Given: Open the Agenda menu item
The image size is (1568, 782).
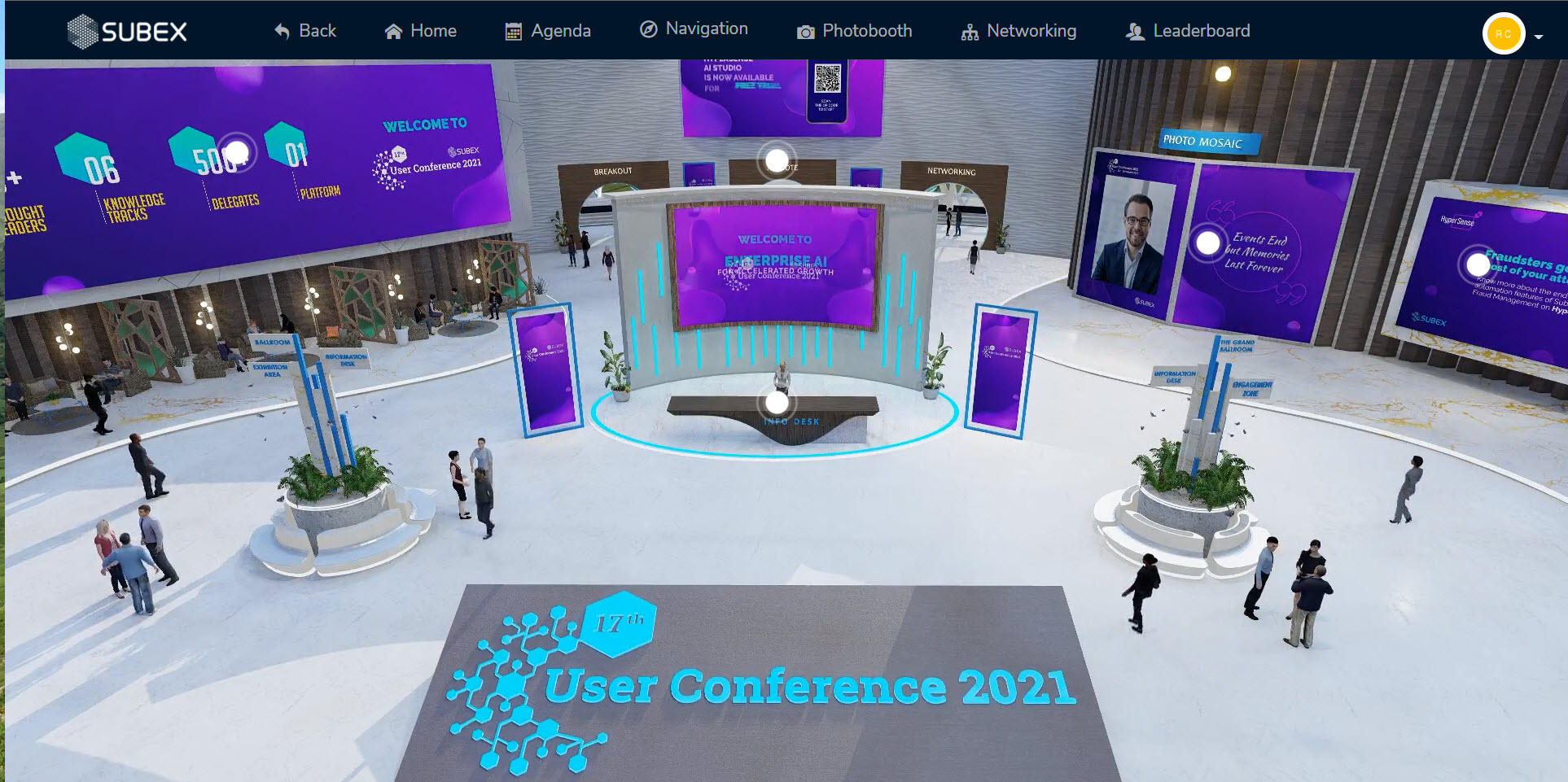Looking at the screenshot, I should click(x=560, y=31).
